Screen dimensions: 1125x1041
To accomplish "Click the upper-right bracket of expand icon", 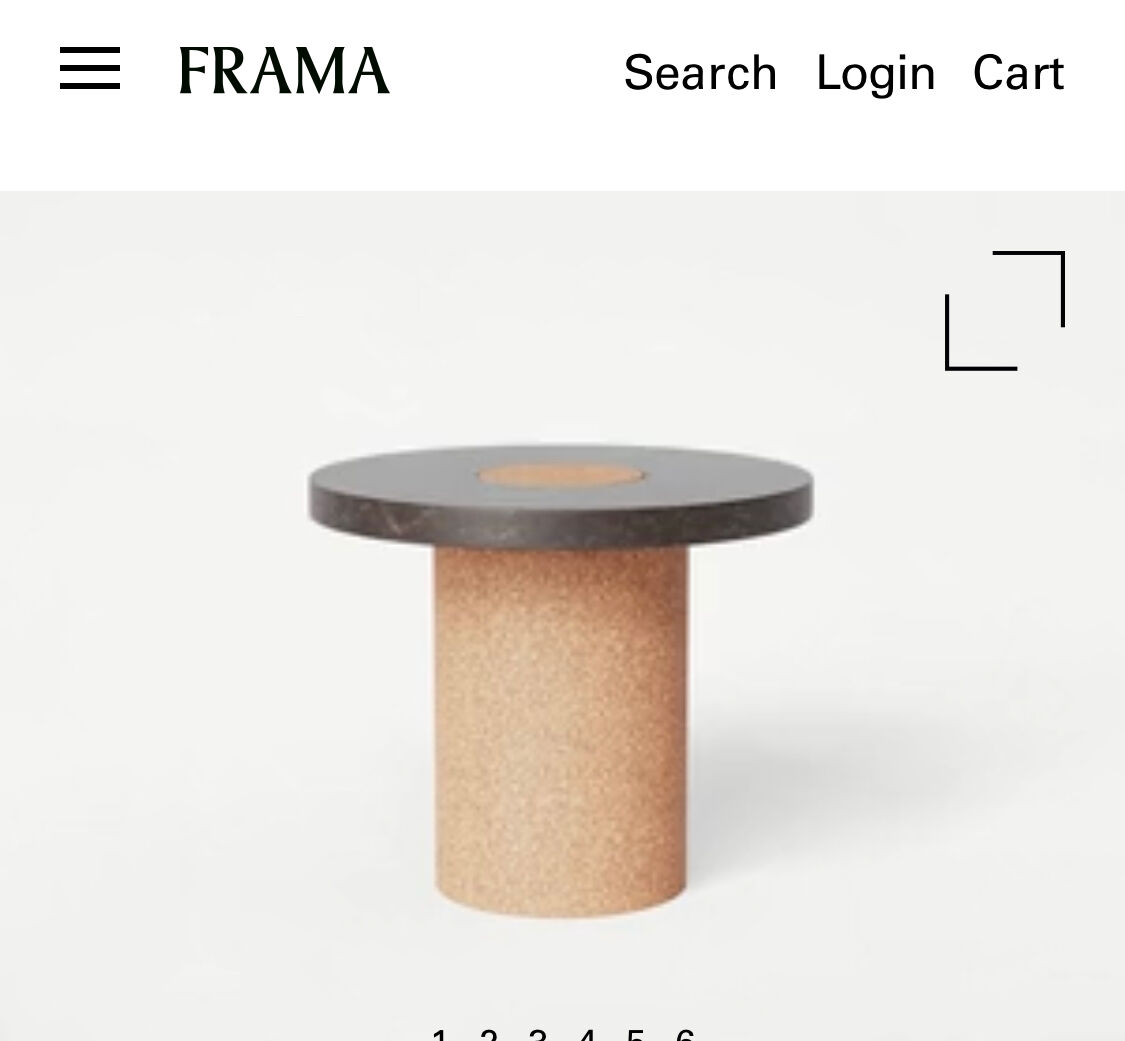I will [x=1029, y=288].
